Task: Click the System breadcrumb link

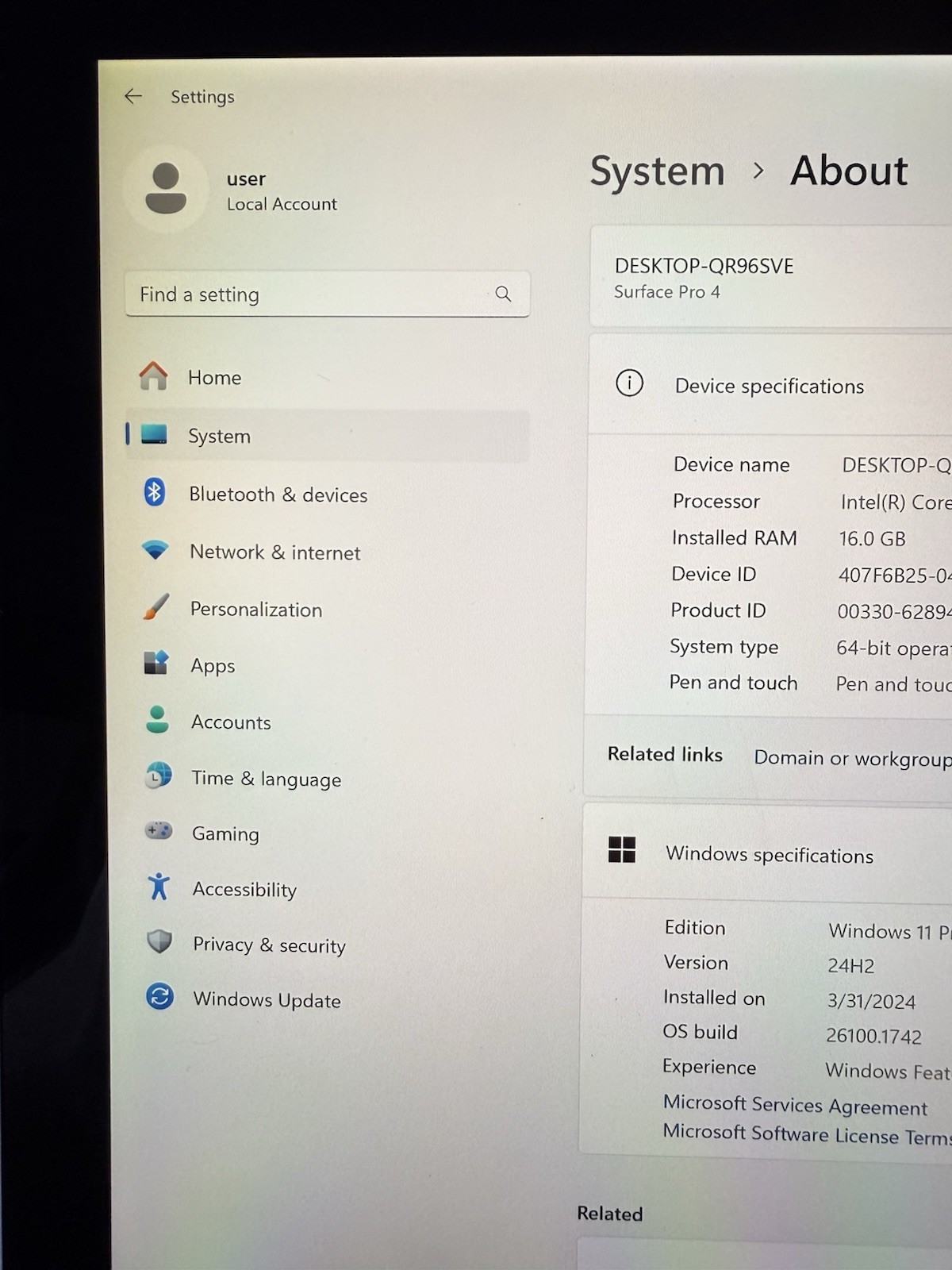Action: 657,171
